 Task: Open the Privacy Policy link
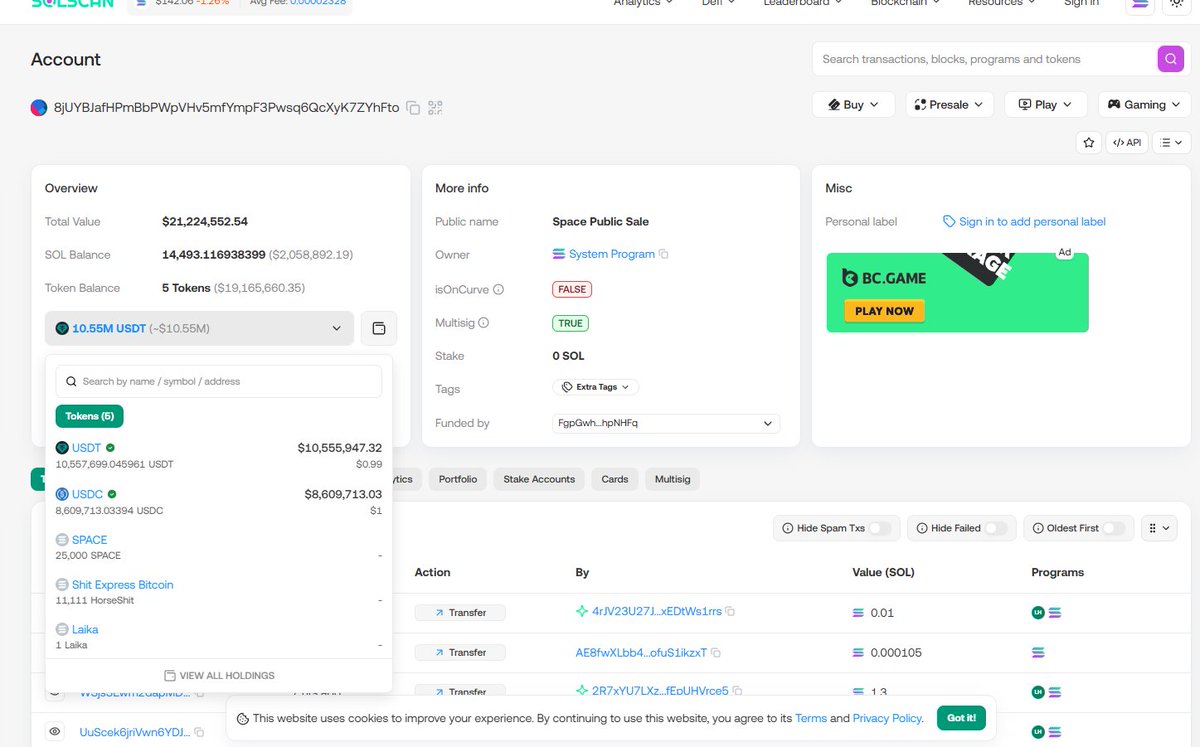tap(887, 718)
